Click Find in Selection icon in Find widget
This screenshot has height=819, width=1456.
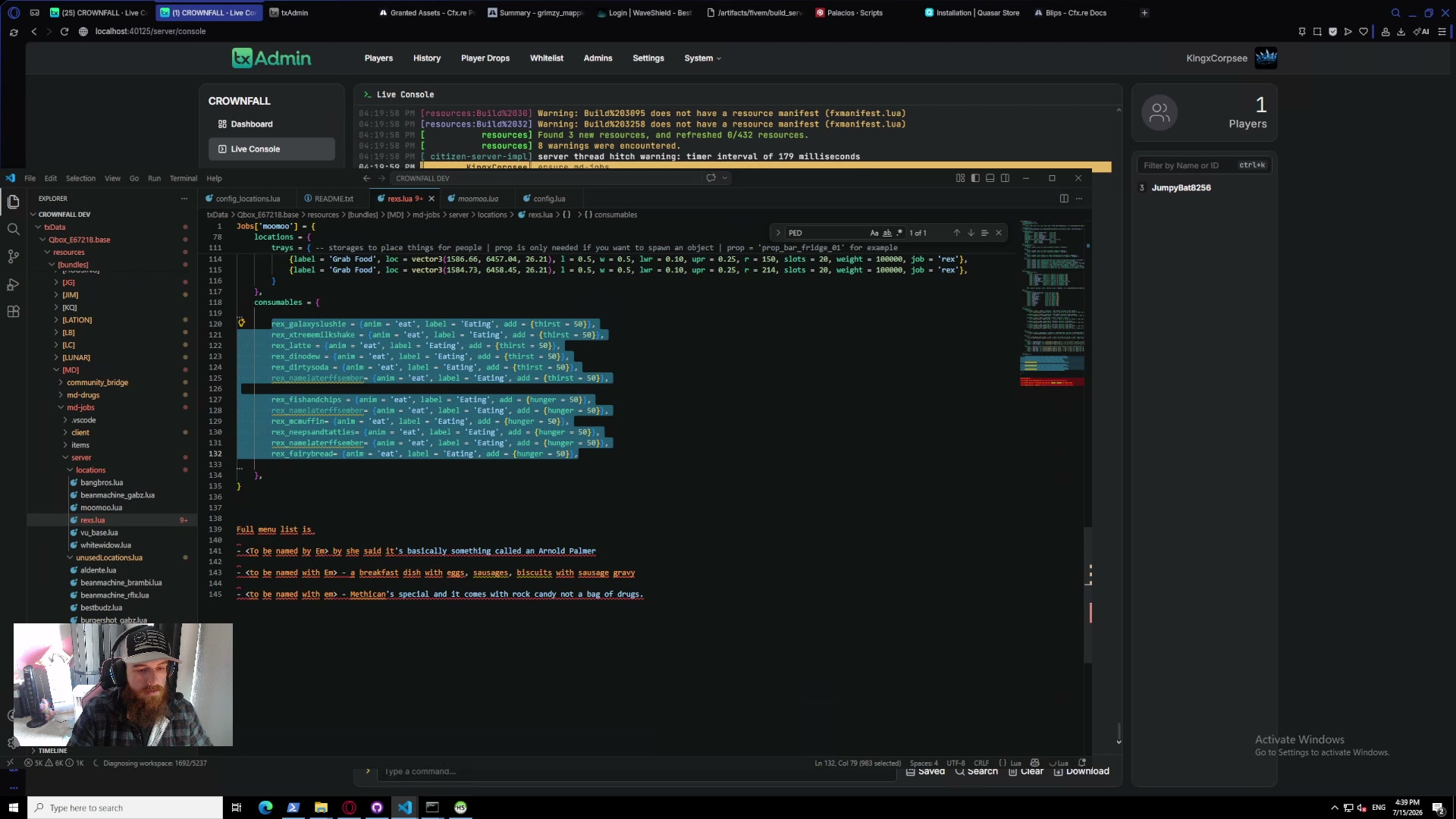[x=984, y=233]
